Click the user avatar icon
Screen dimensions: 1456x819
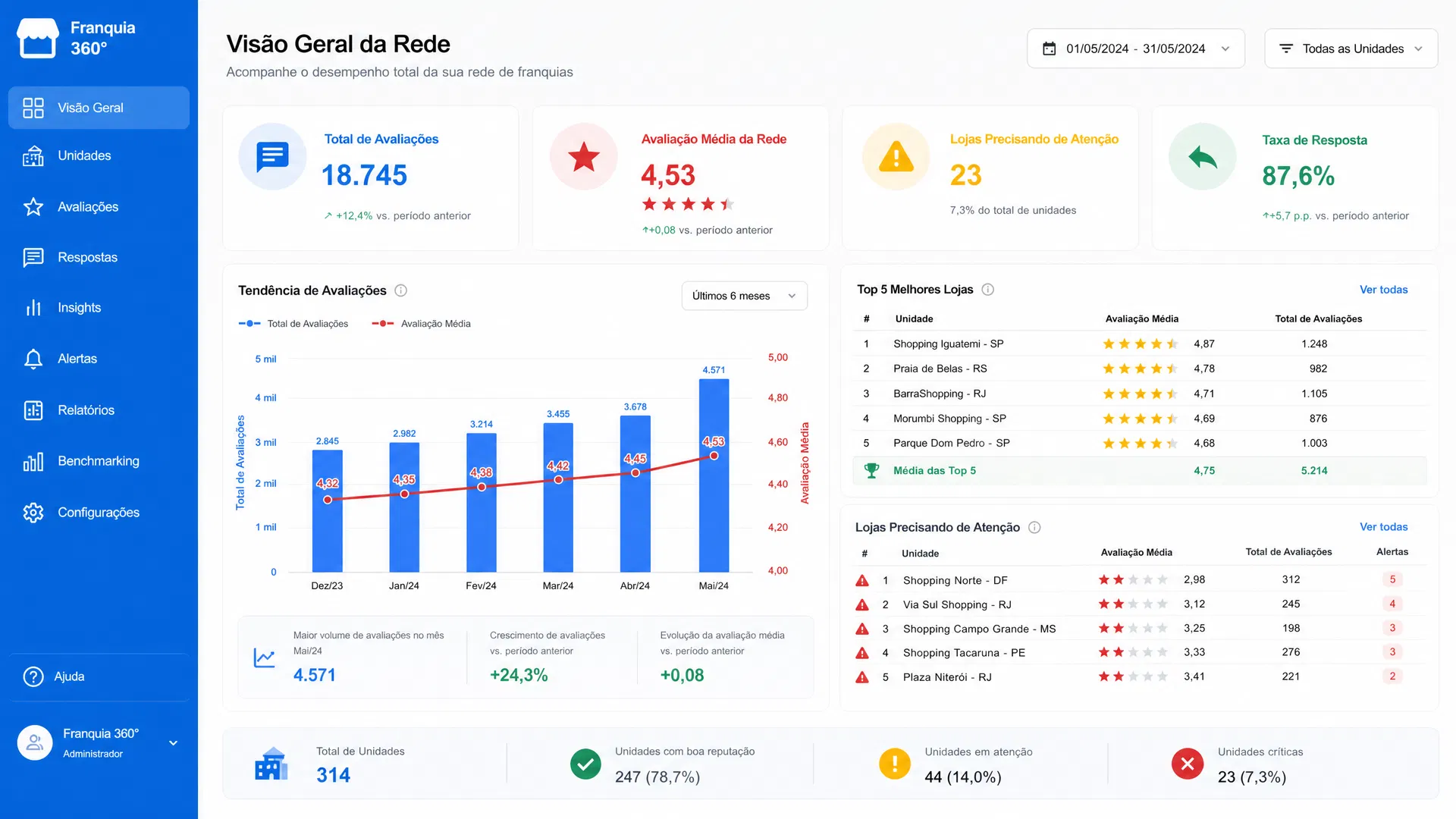click(x=35, y=742)
